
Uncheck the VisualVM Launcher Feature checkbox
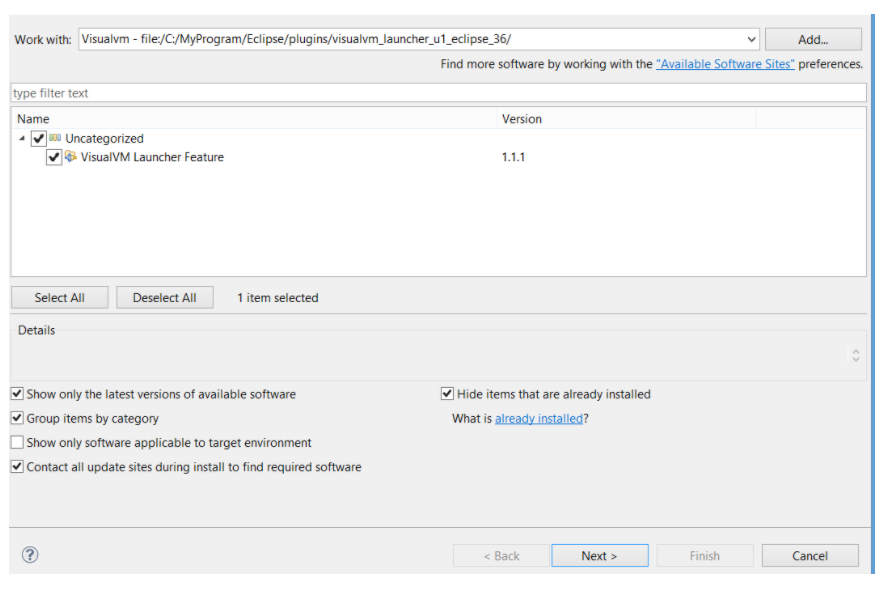click(x=54, y=157)
